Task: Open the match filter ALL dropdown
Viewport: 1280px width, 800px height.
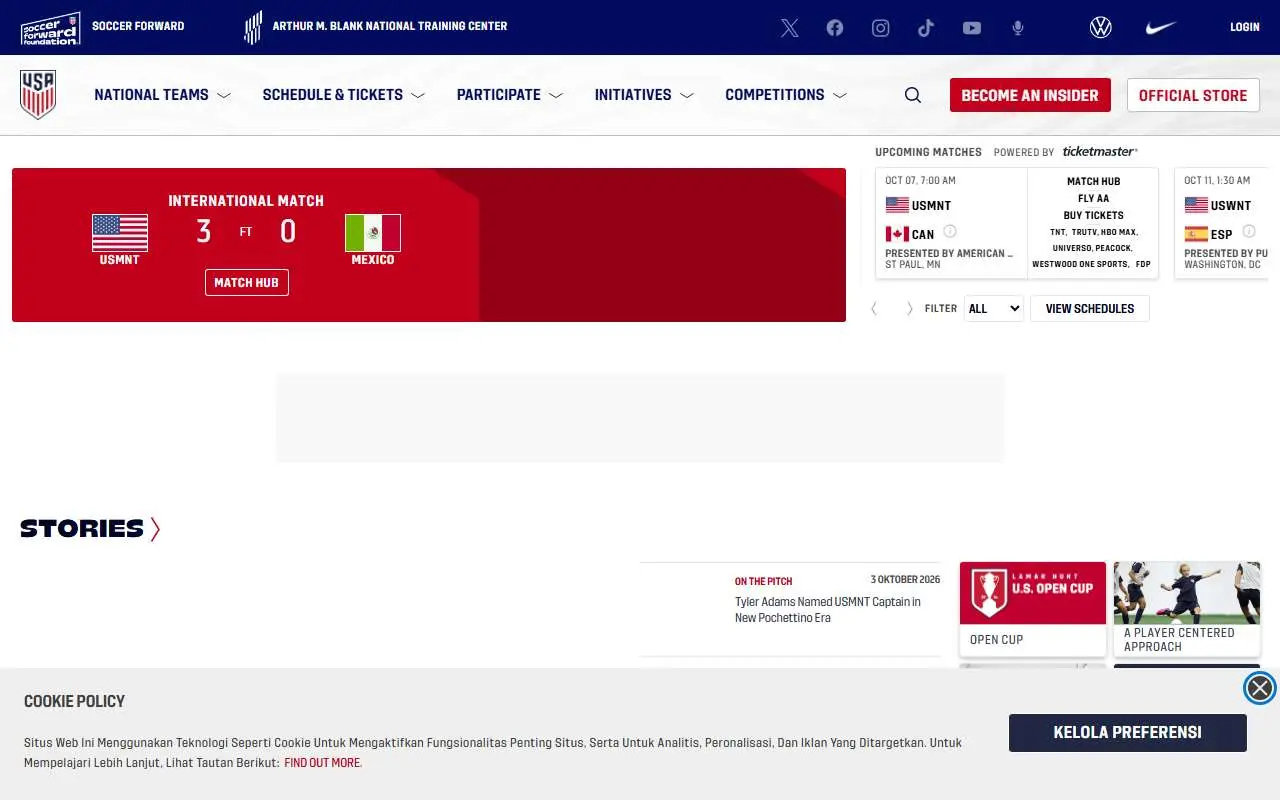Action: (x=993, y=308)
